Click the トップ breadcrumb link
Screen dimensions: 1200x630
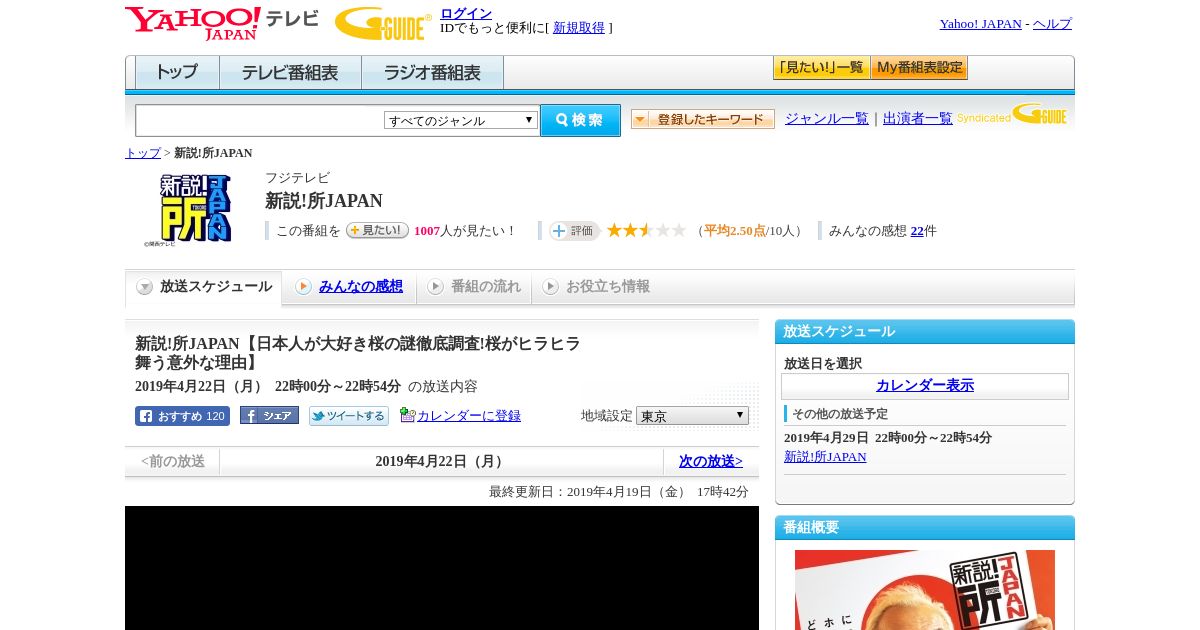click(x=142, y=153)
